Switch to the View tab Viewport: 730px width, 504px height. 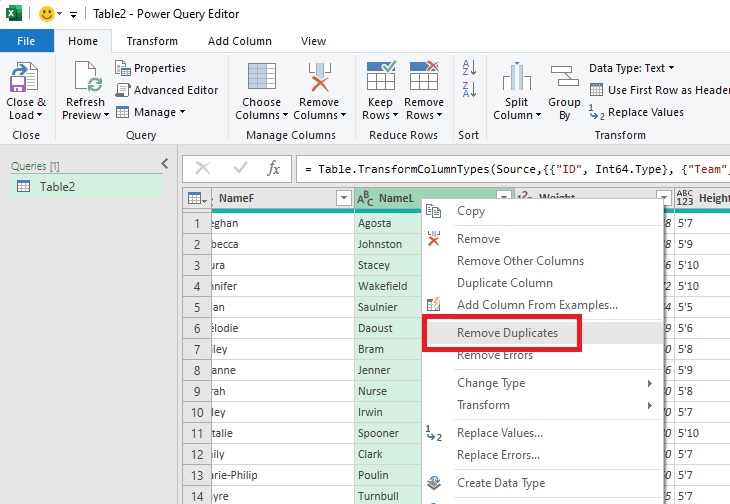point(313,41)
